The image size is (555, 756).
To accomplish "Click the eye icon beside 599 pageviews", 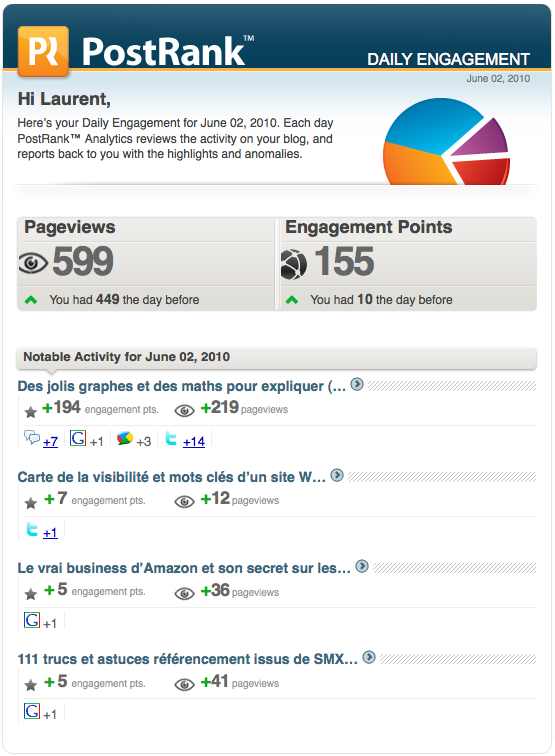I will coord(33,263).
